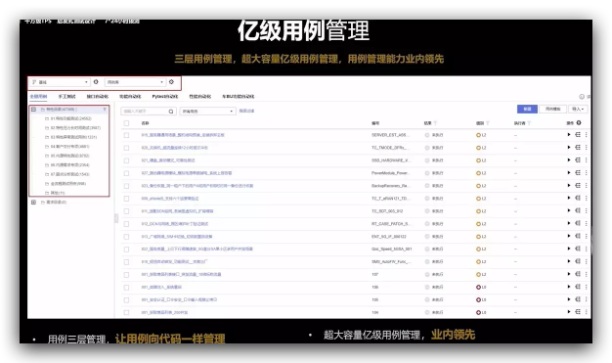
Task: Open step tree icon for BackupRecovery row
Action: click(x=578, y=185)
